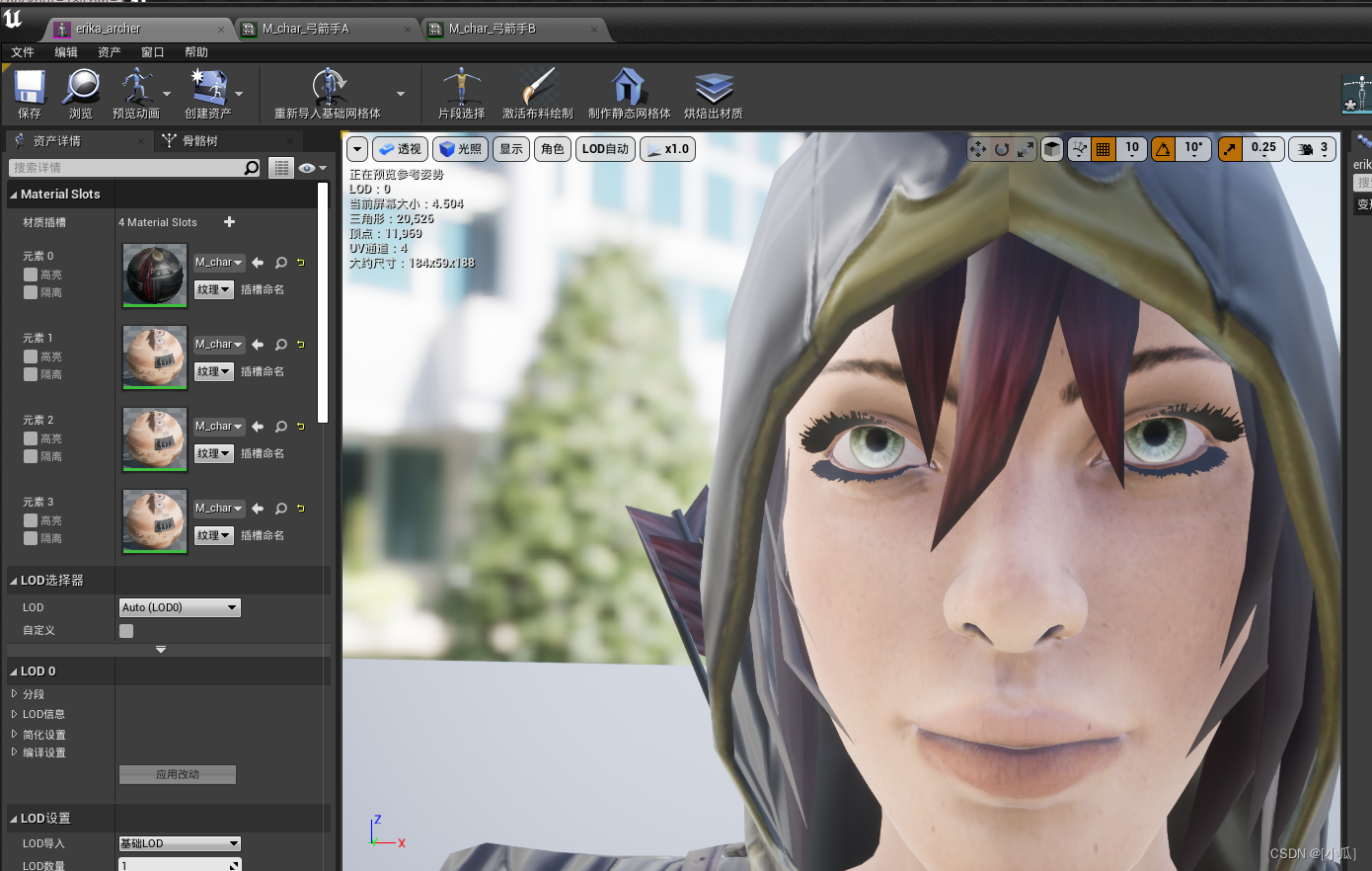The width and height of the screenshot is (1372, 871).
Task: Enable 隔离 checkbox for 元素 0
Action: pos(31,292)
